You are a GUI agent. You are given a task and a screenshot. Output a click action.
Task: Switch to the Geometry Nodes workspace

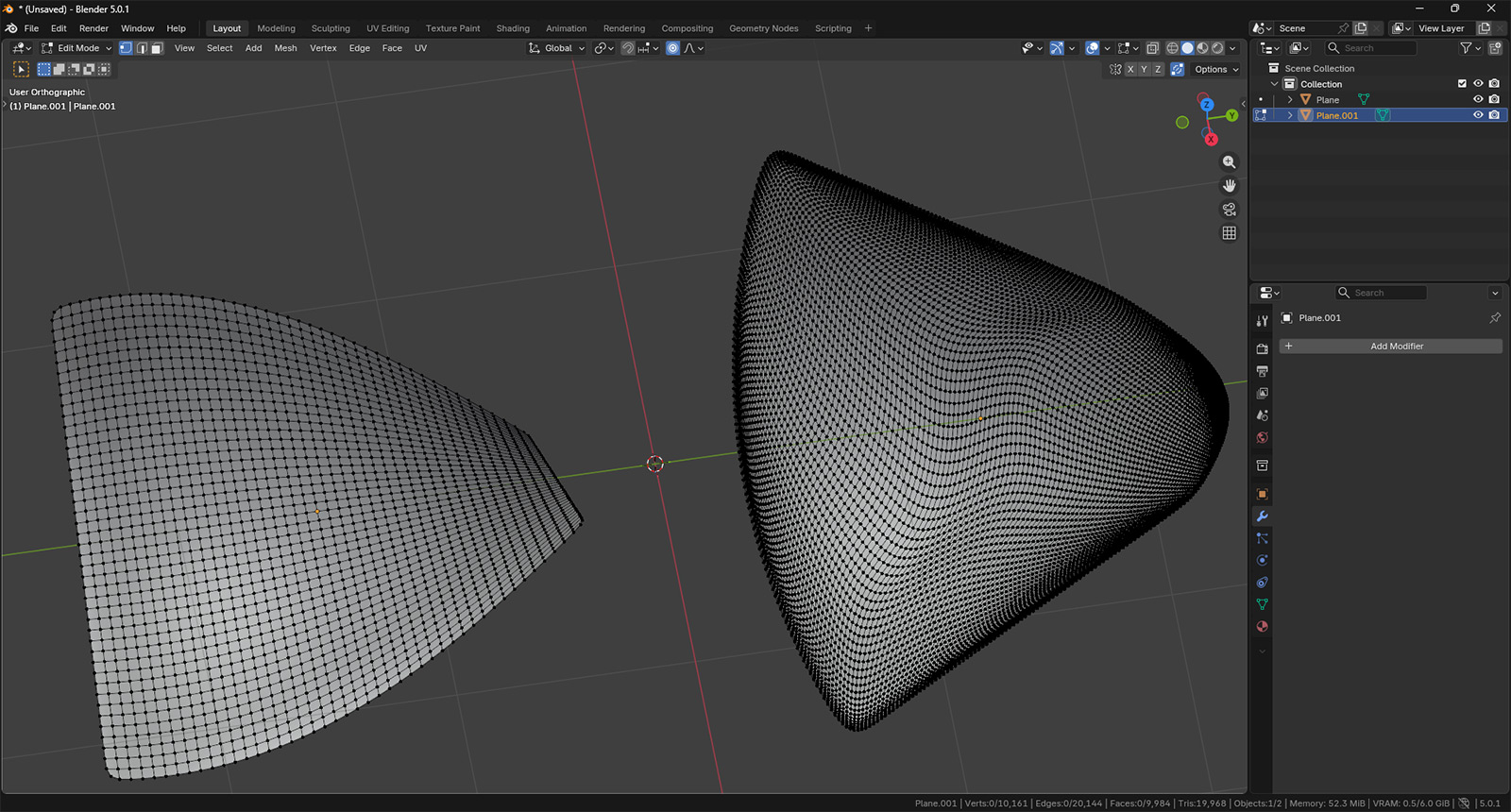point(763,28)
